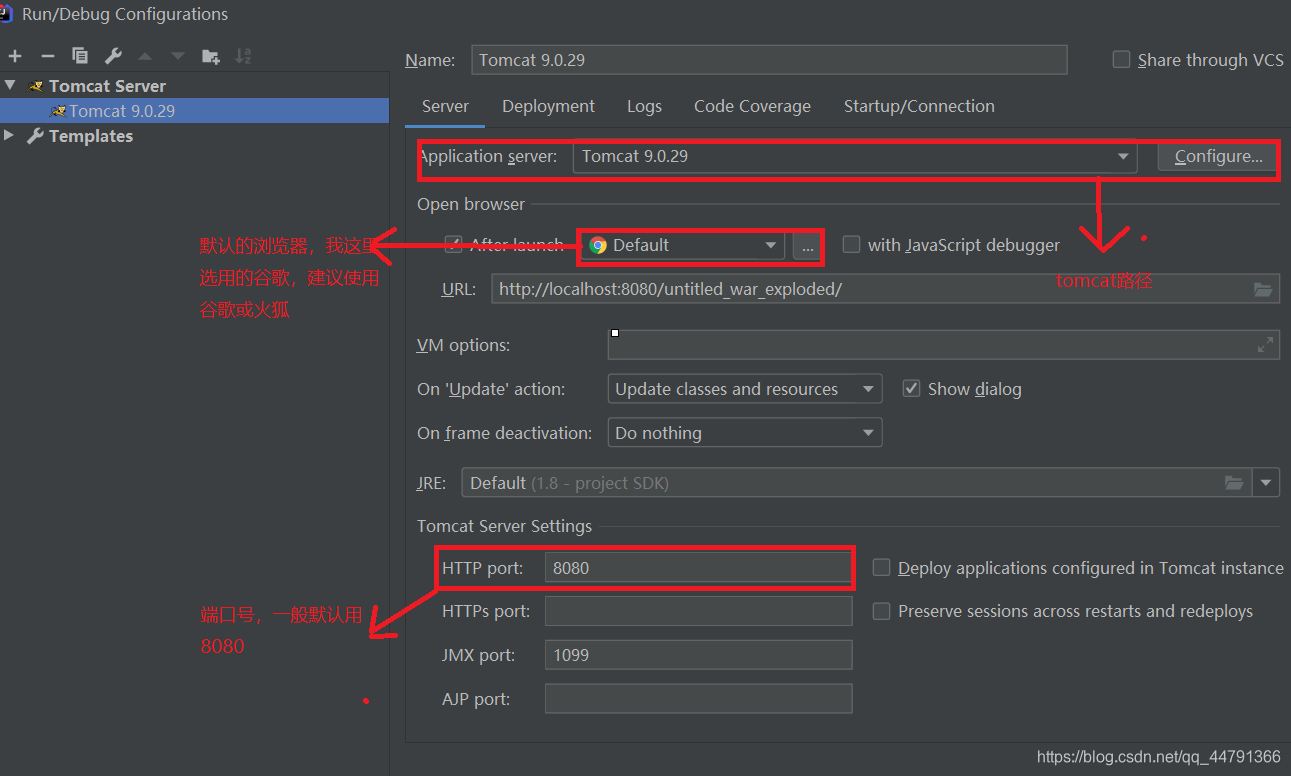Sort configurations alphabetically
Image resolution: width=1291 pixels, height=776 pixels.
243,56
